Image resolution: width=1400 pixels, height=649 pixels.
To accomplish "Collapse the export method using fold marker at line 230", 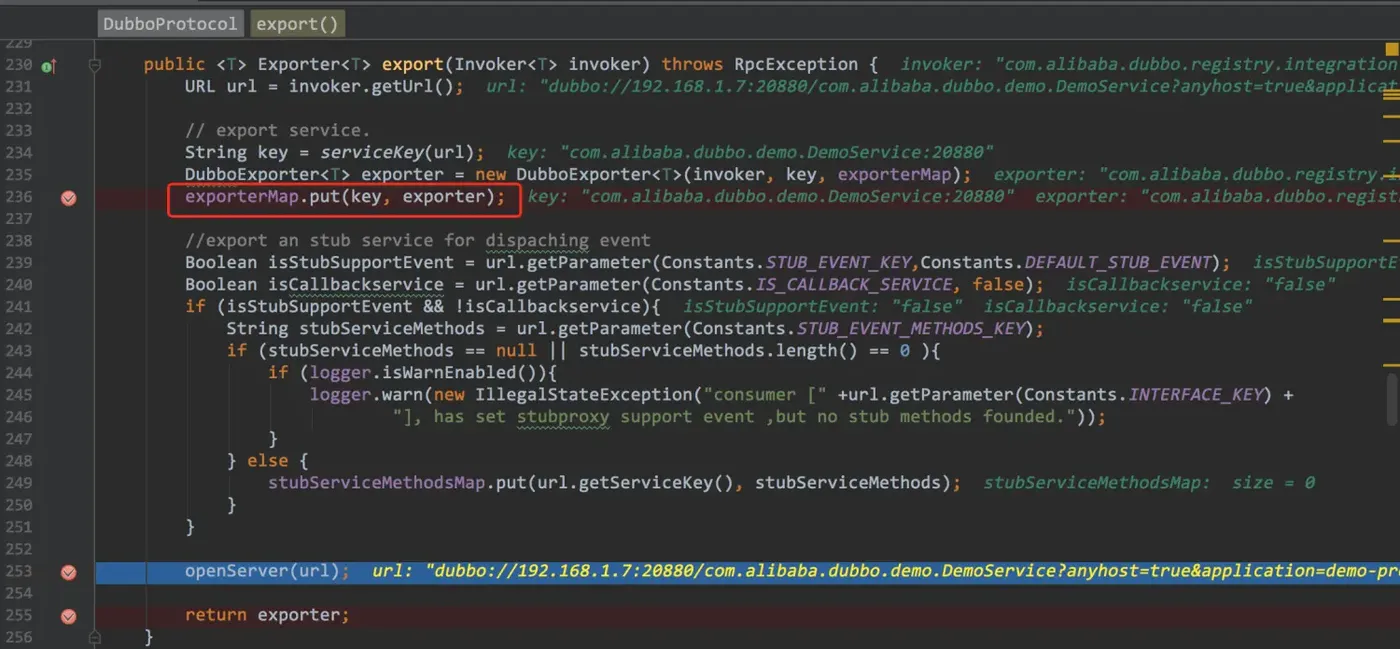I will 95,66.
